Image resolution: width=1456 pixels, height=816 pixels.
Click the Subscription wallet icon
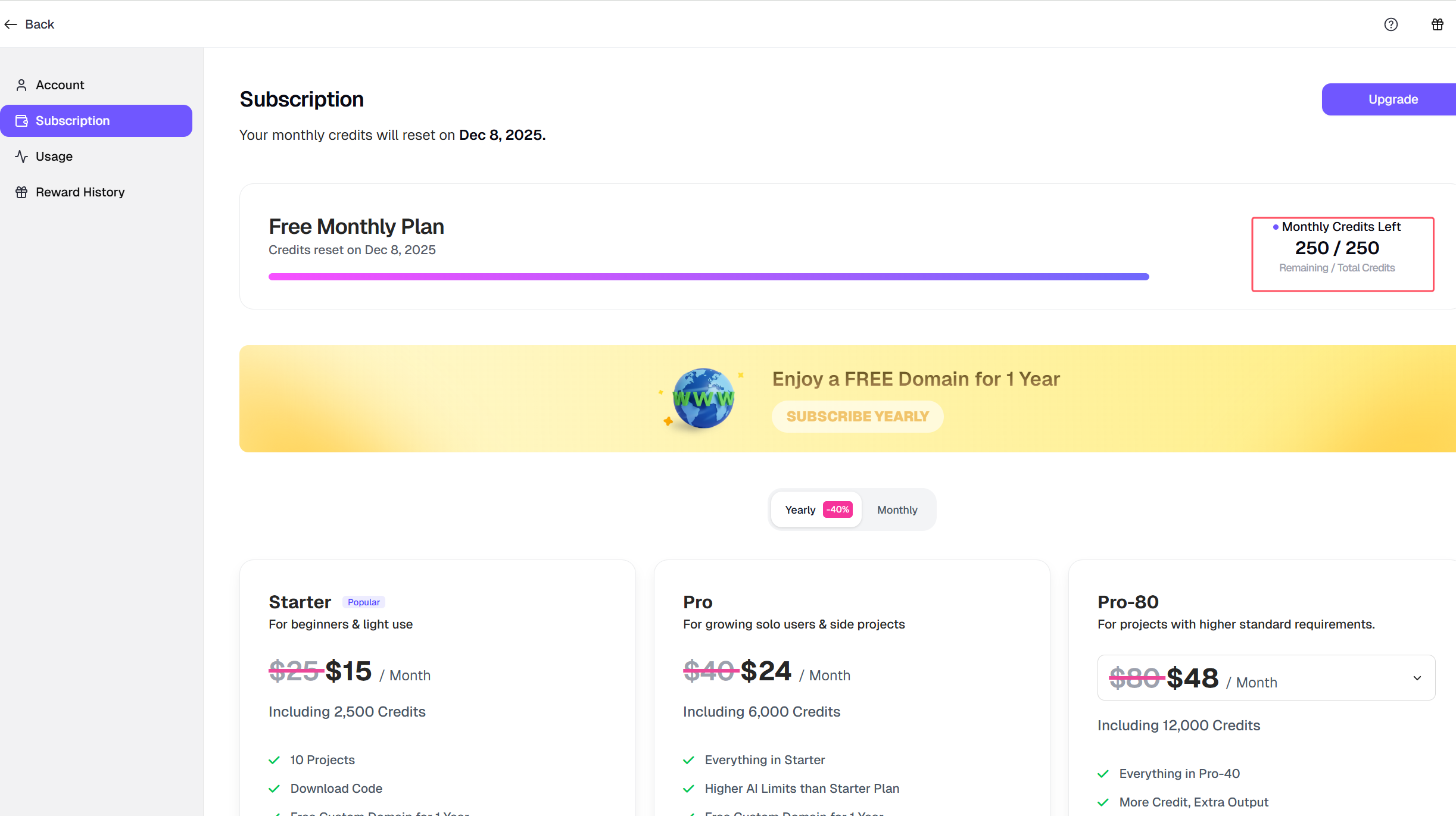[21, 121]
